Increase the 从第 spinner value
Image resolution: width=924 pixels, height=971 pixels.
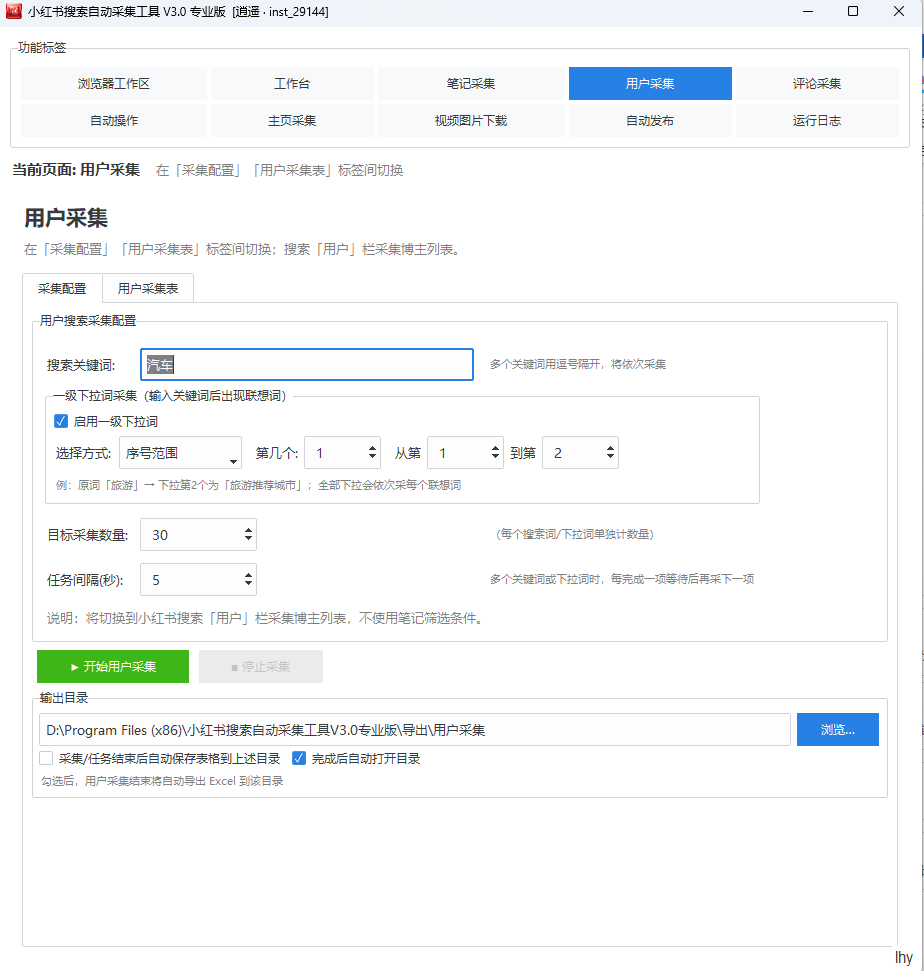point(495,448)
